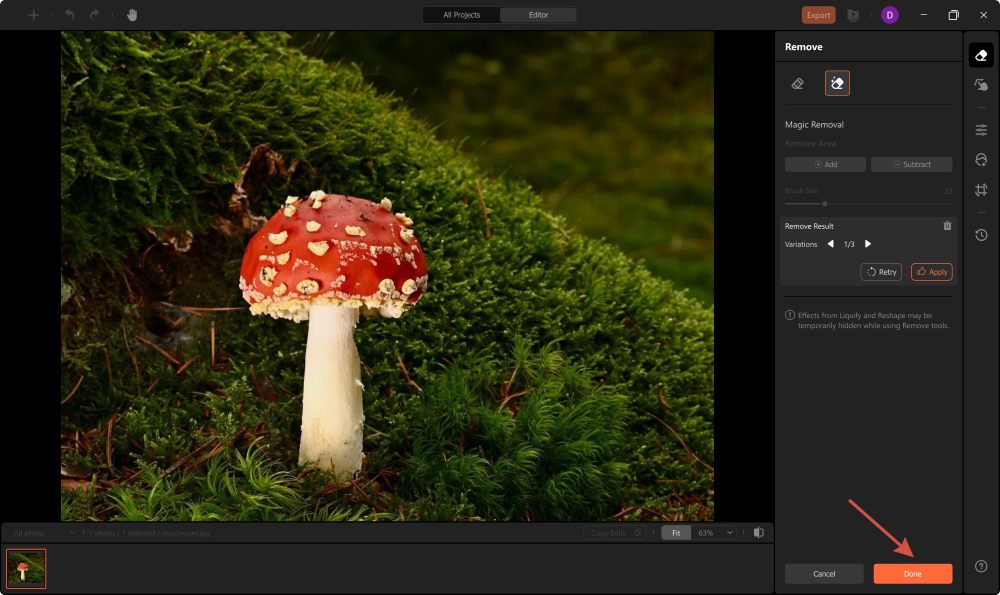Apply the remove result
1000x595 pixels.
(x=930, y=271)
